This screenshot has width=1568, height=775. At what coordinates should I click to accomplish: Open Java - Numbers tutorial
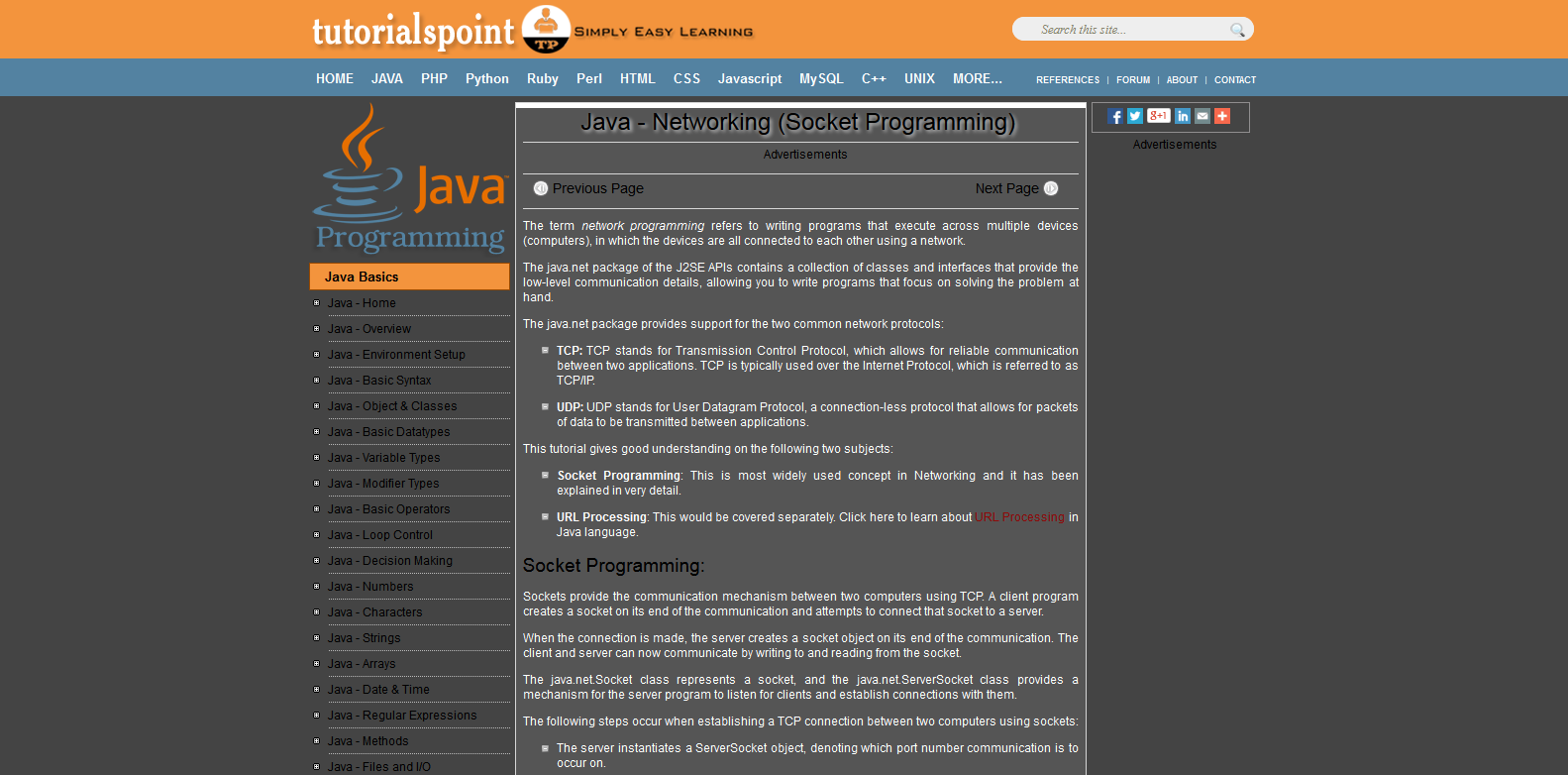370,587
